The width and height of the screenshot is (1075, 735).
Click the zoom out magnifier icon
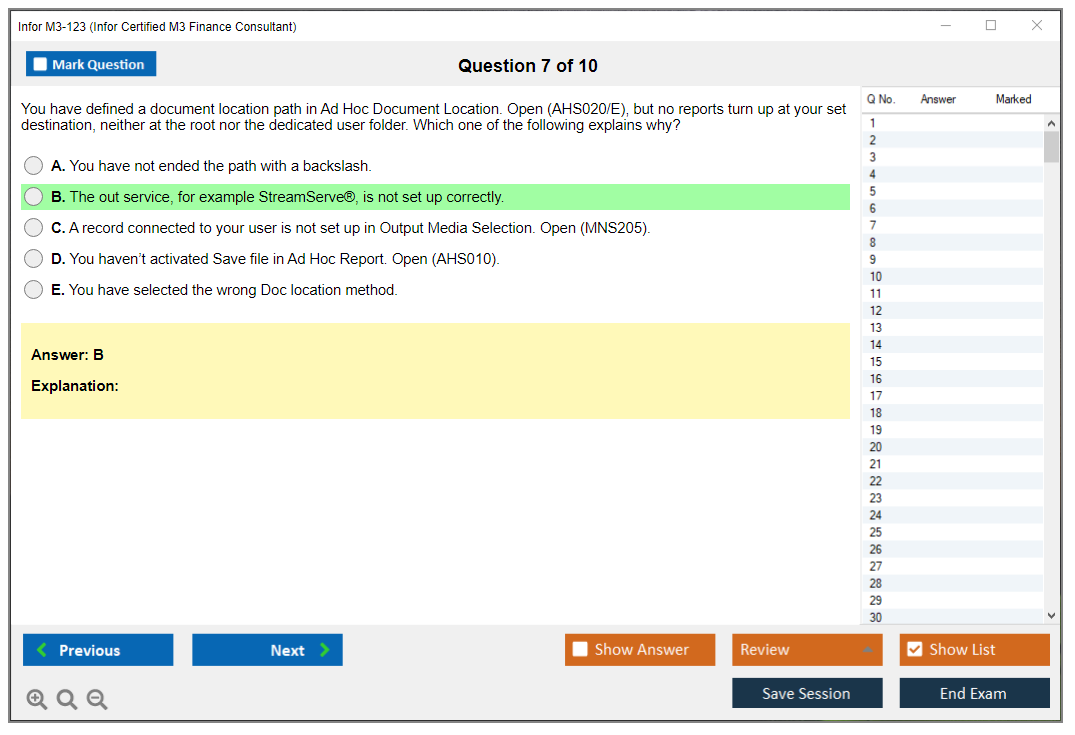pos(97,700)
